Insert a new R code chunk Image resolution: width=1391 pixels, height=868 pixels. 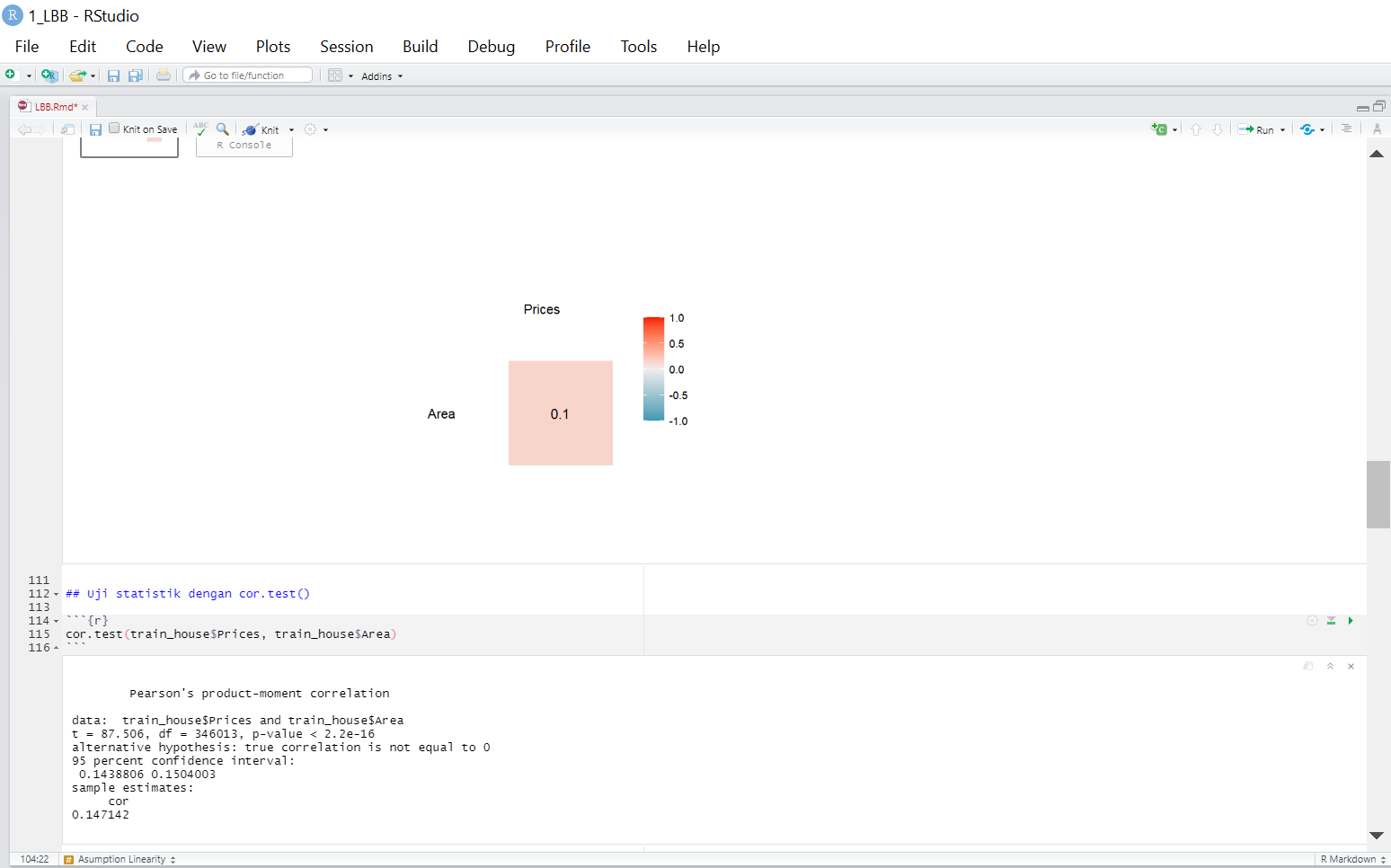1159,129
